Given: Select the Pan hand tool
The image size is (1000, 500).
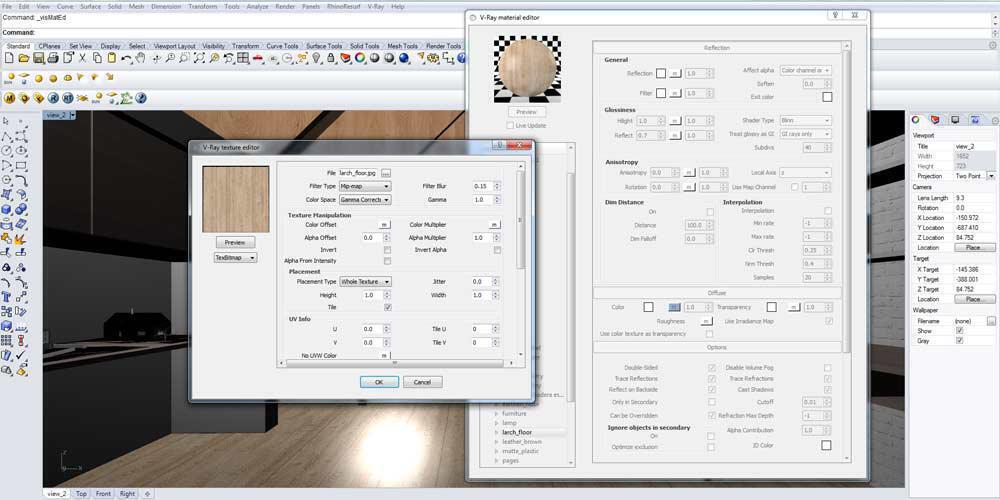Looking at the screenshot, I should (x=140, y=58).
